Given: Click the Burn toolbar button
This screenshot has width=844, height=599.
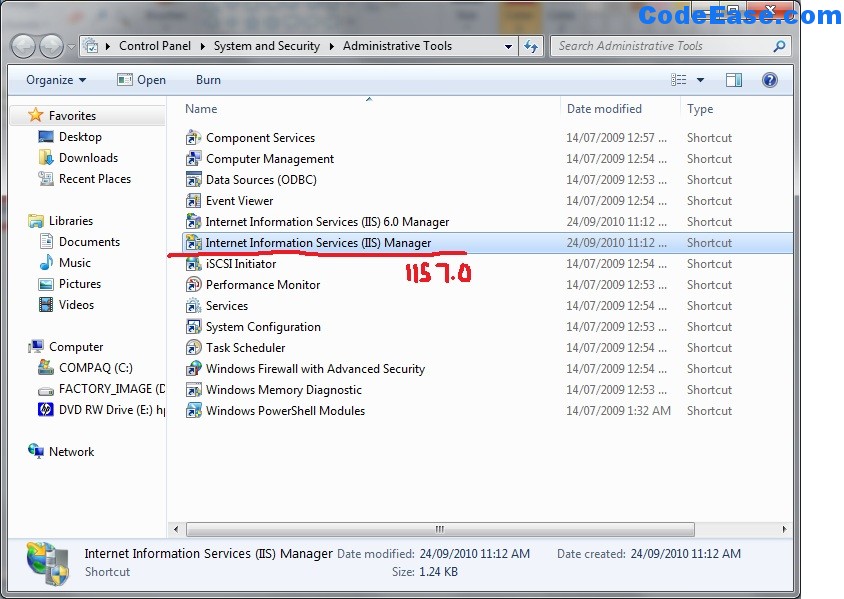Looking at the screenshot, I should tap(208, 80).
